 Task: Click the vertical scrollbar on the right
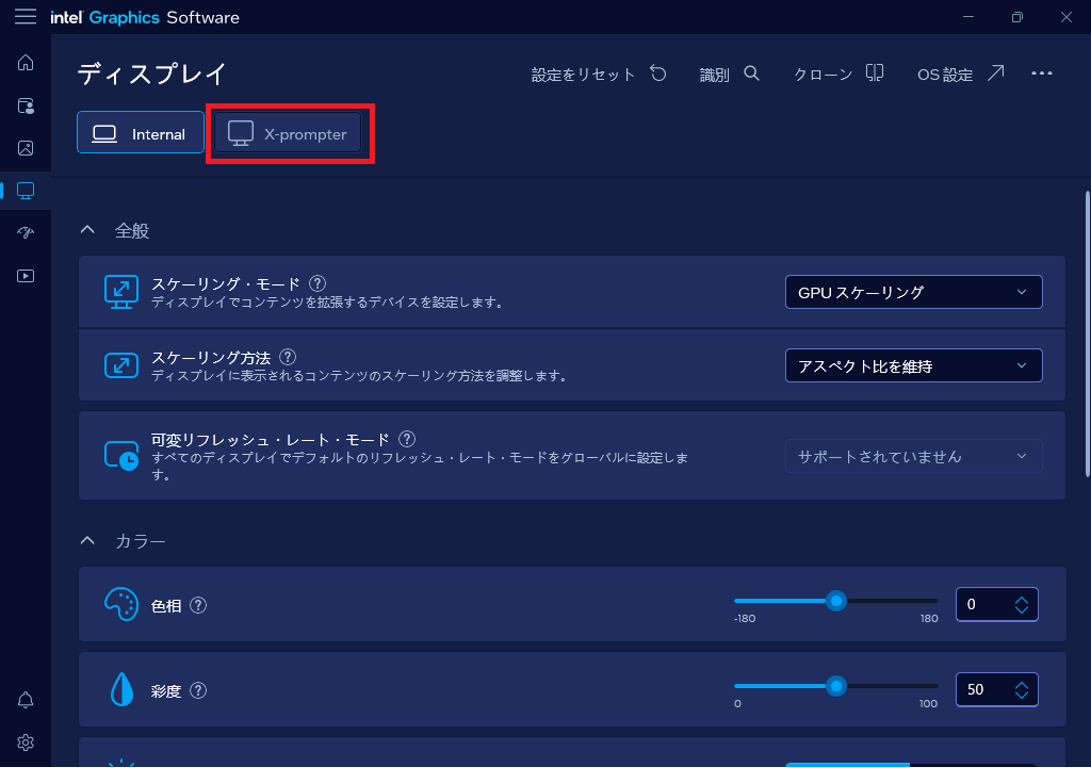coord(1087,334)
